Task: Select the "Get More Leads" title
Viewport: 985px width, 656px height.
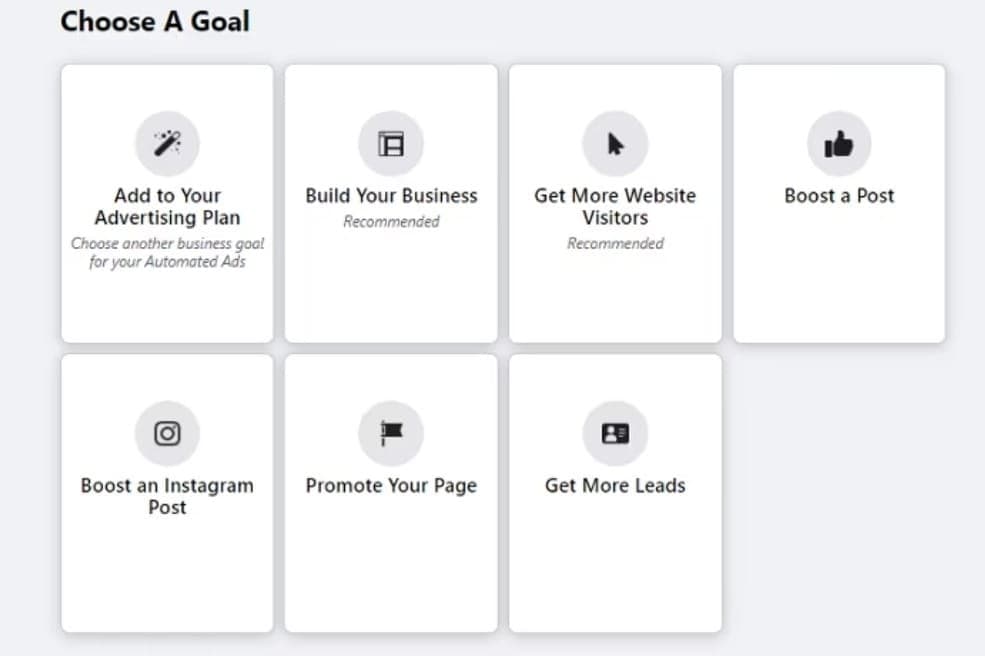Action: [x=615, y=486]
